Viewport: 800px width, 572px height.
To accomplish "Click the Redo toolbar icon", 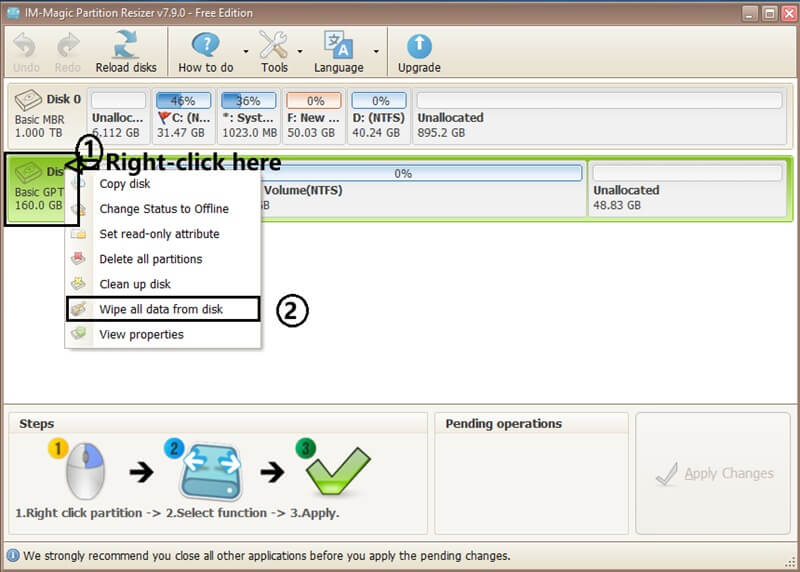I will [x=68, y=46].
